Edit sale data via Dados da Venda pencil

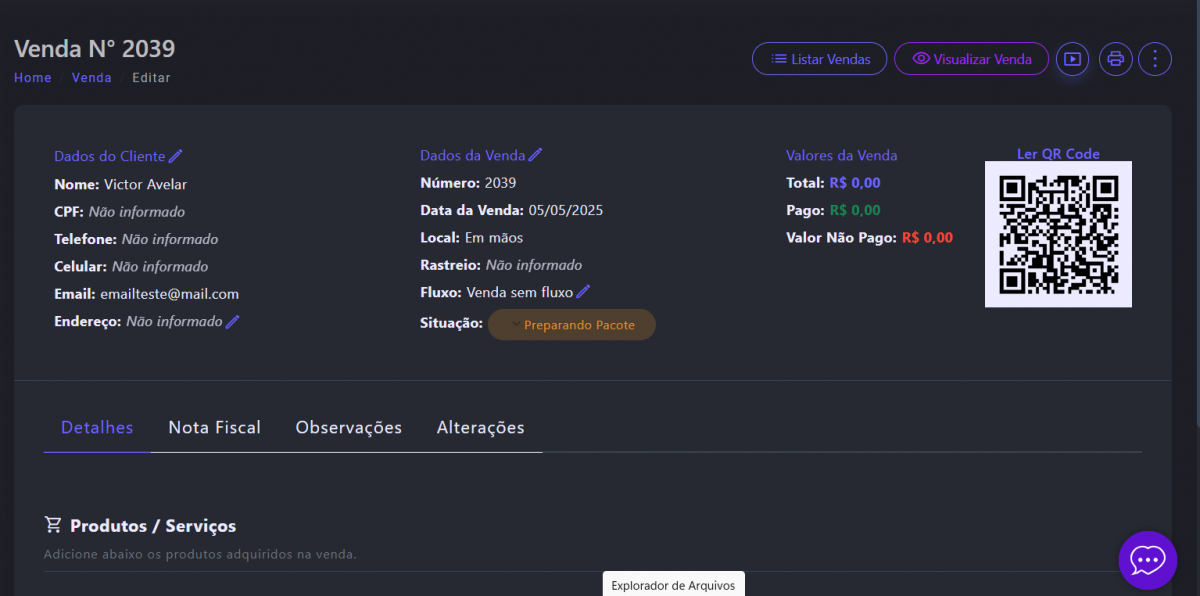pos(536,155)
